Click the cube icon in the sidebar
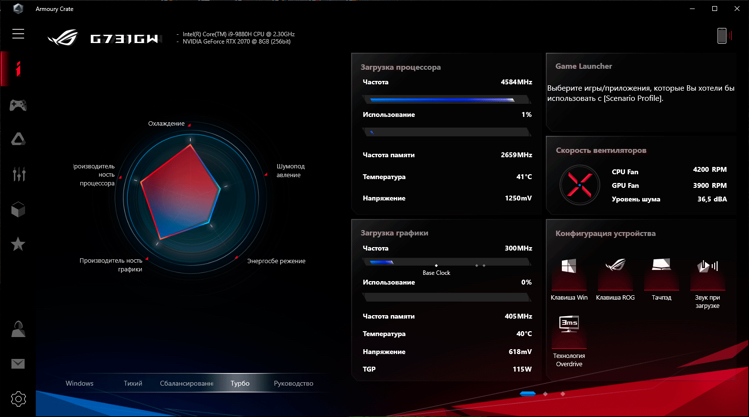This screenshot has height=417, width=749. 18,210
